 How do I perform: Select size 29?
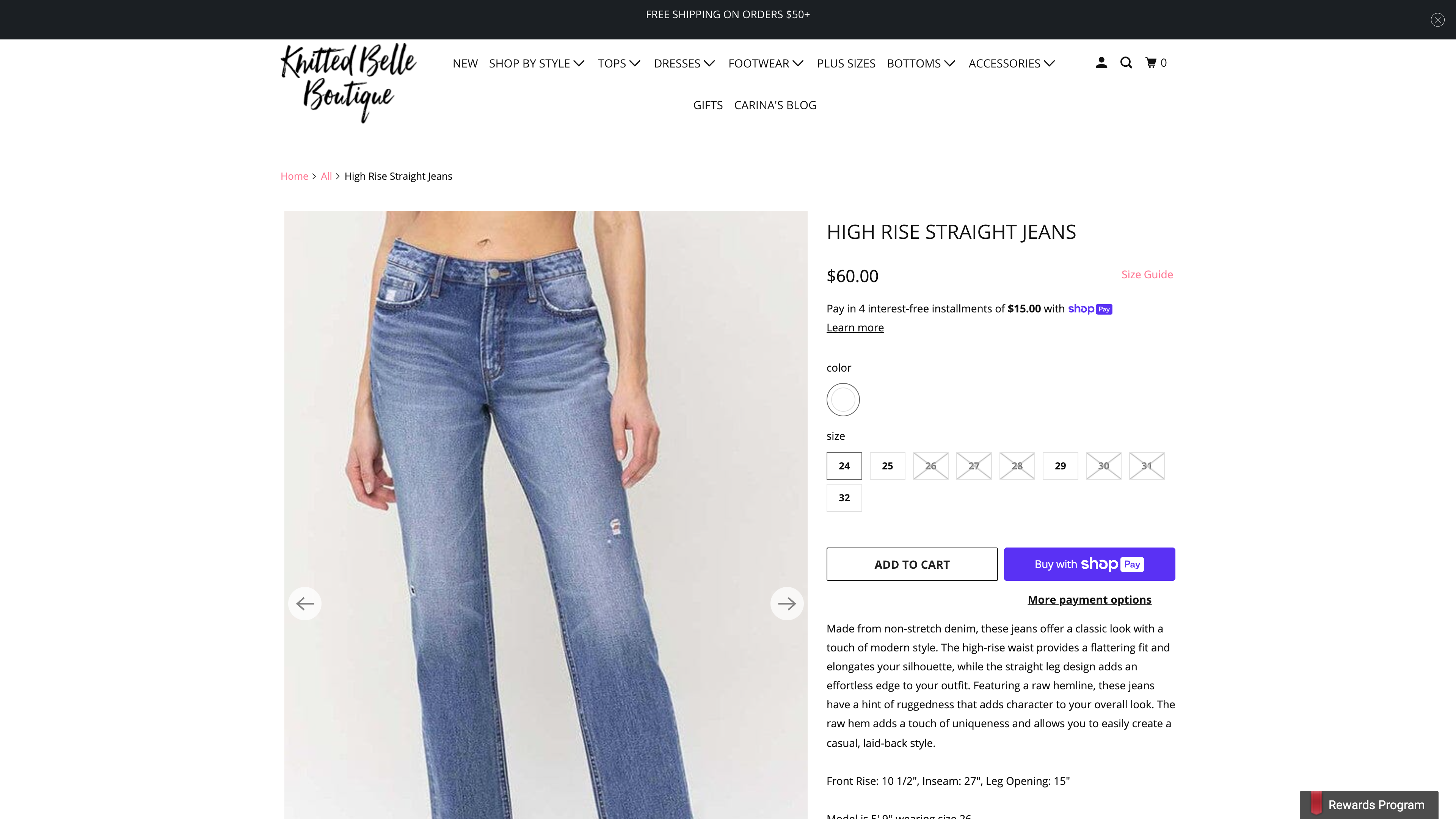click(x=1061, y=466)
